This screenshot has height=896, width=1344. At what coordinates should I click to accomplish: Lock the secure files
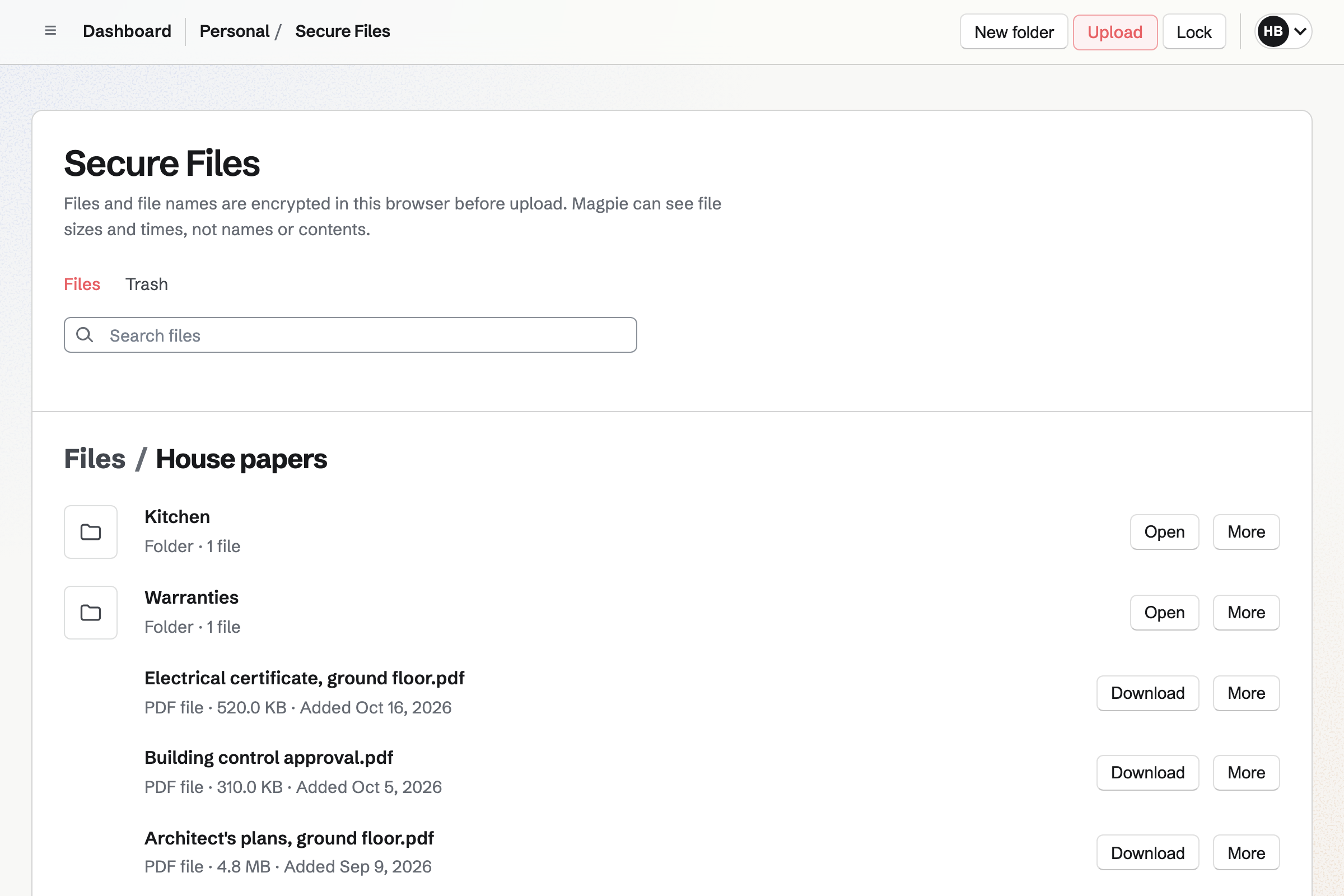pyautogui.click(x=1194, y=32)
